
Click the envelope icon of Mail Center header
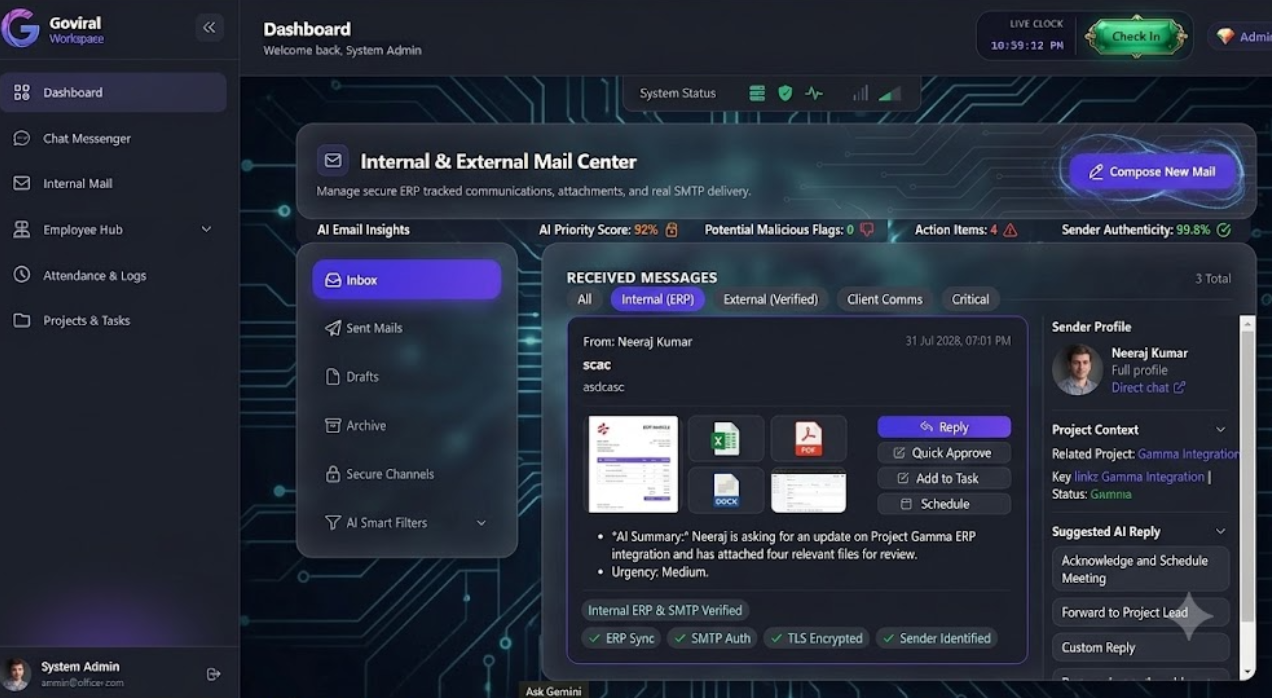(333, 161)
